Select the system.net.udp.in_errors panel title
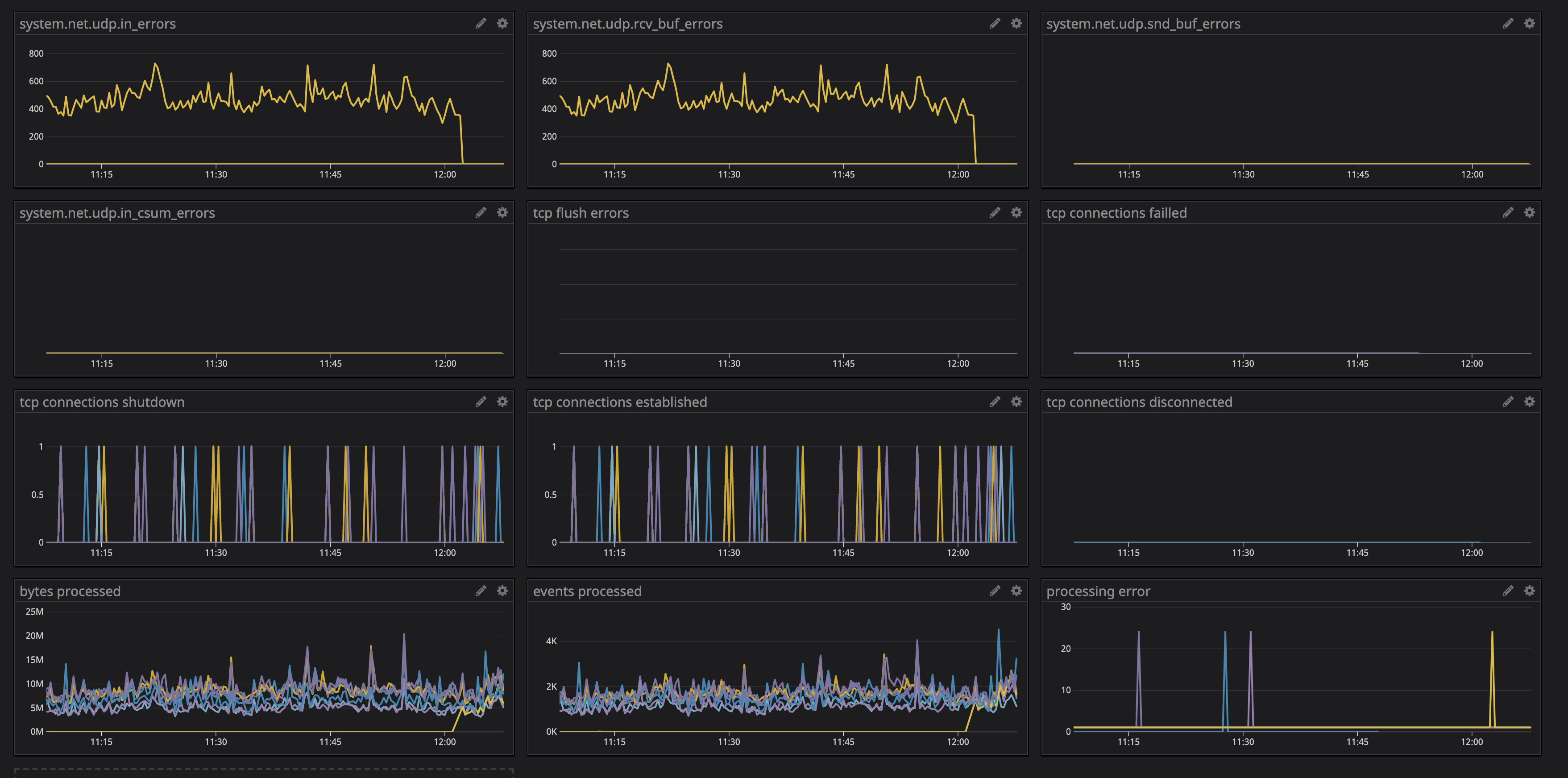 (97, 24)
